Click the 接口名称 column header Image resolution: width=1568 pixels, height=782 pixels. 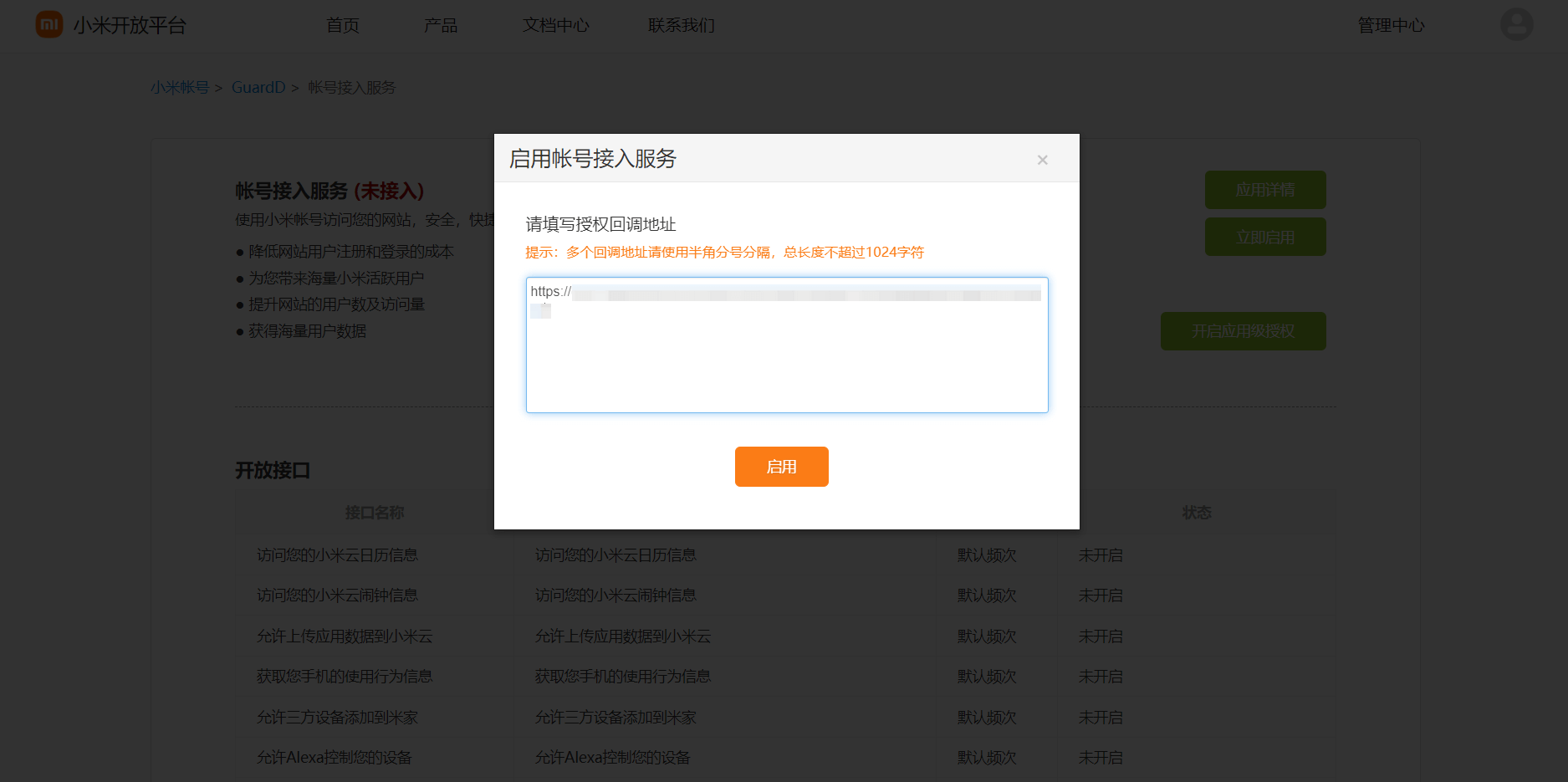click(x=375, y=513)
